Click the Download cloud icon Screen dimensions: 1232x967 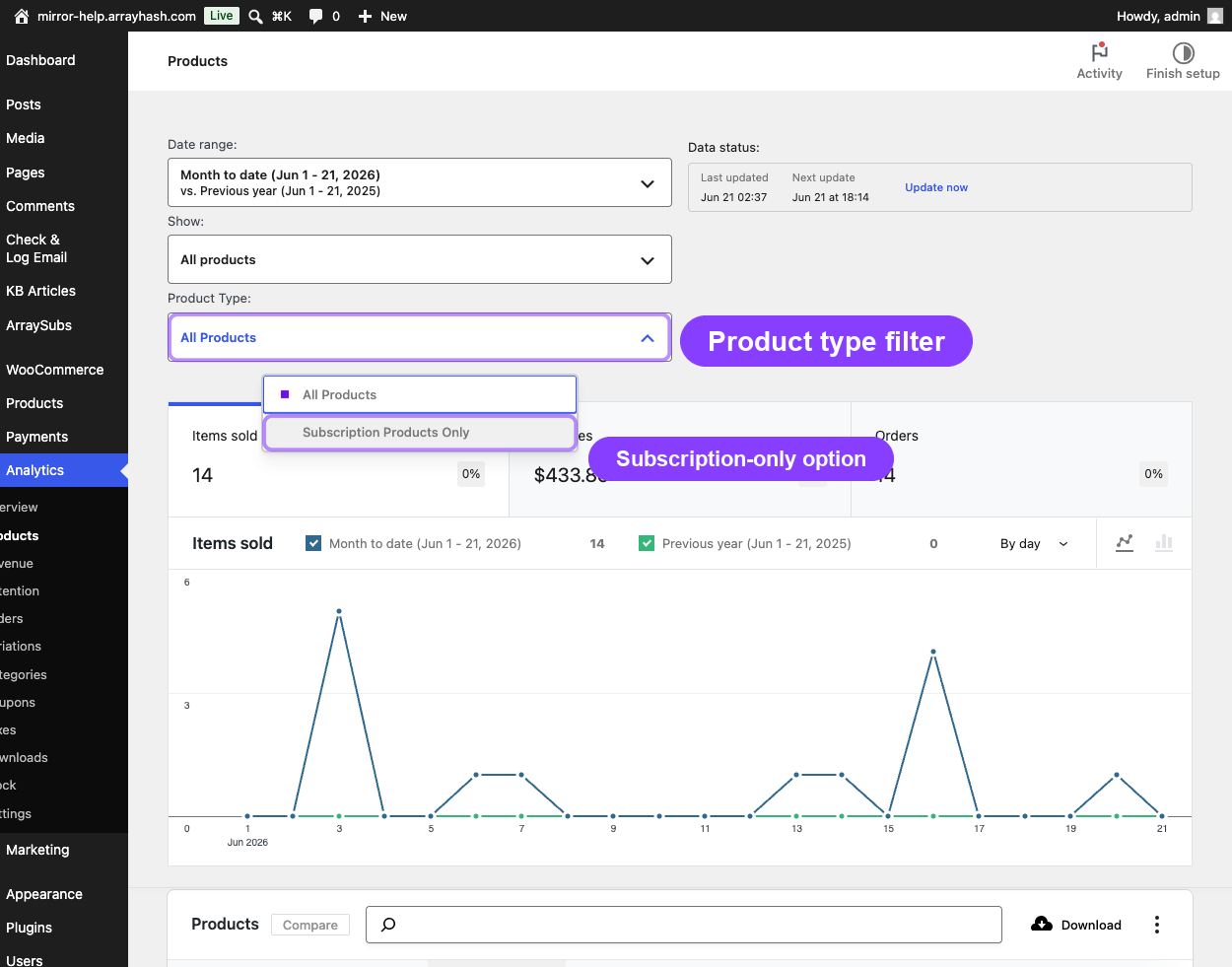click(x=1042, y=924)
